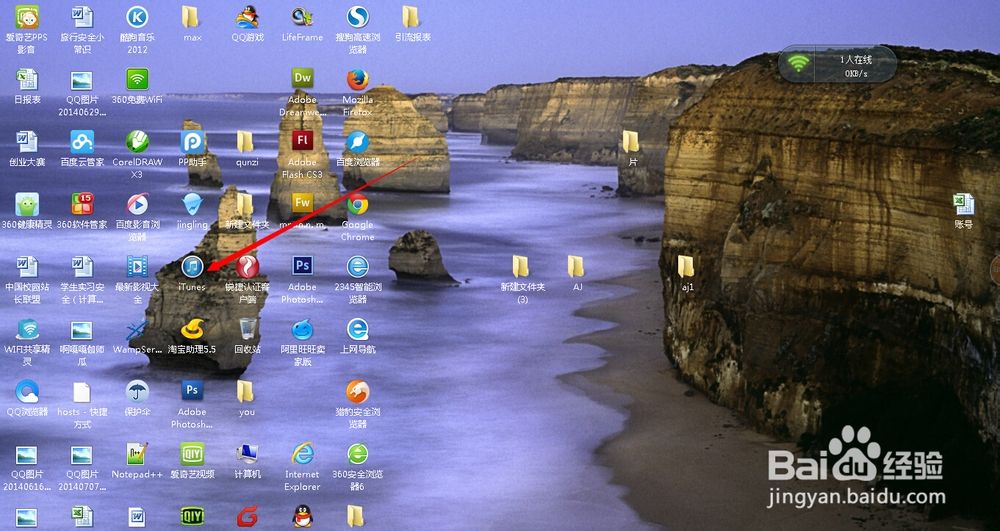Open 搜狗高速浏览器 browser shortcut
Viewport: 1000px width, 531px height.
pyautogui.click(x=358, y=17)
